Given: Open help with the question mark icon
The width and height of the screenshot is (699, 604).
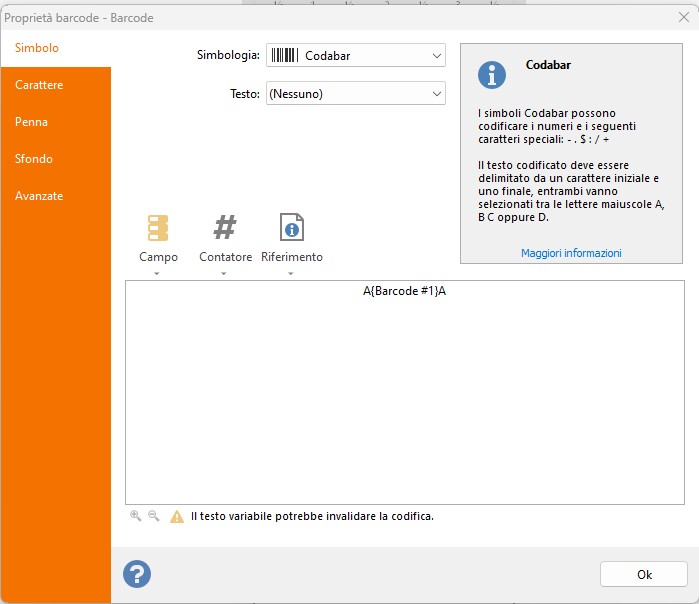Looking at the screenshot, I should pyautogui.click(x=137, y=574).
